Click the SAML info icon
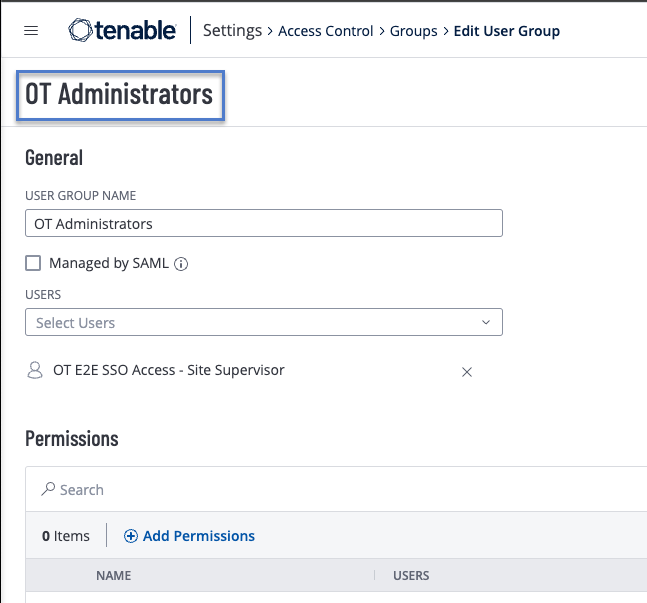Viewport: 647px width, 603px height. [x=182, y=264]
